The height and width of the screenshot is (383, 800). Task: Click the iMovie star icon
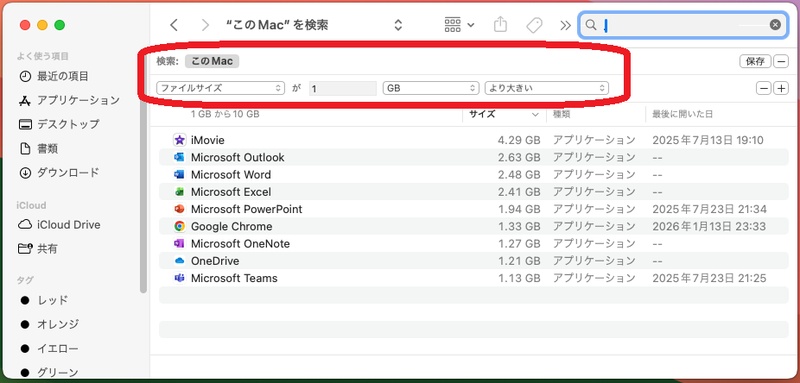[x=179, y=140]
